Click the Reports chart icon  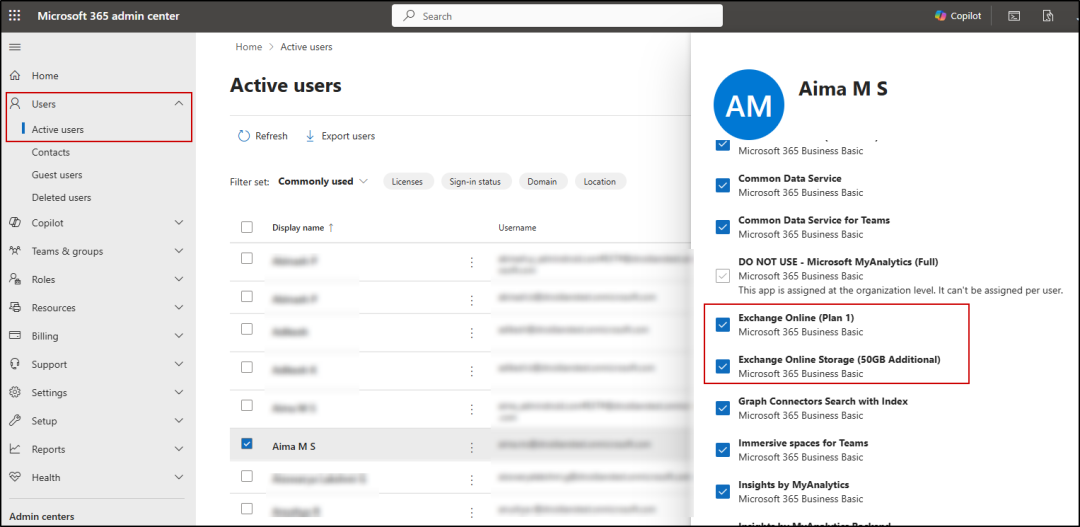pos(15,448)
